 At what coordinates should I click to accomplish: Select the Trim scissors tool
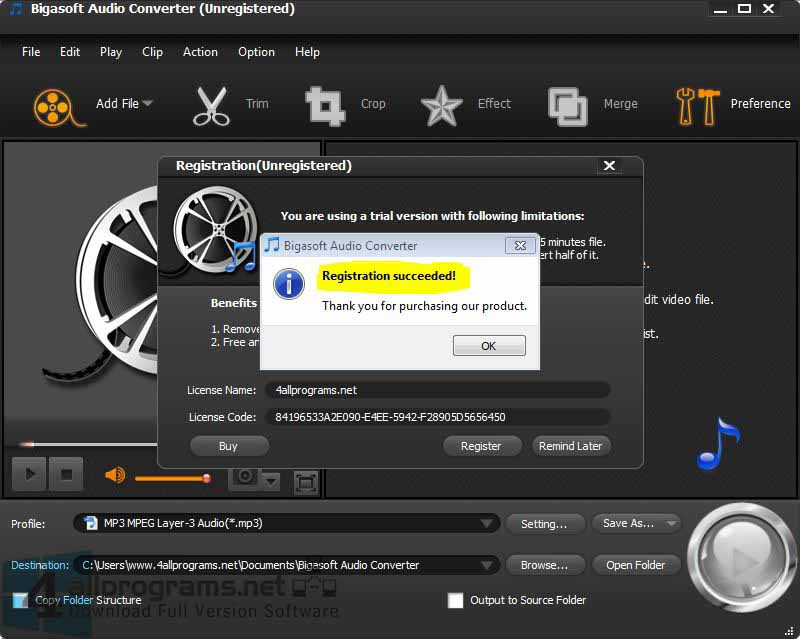(x=211, y=106)
